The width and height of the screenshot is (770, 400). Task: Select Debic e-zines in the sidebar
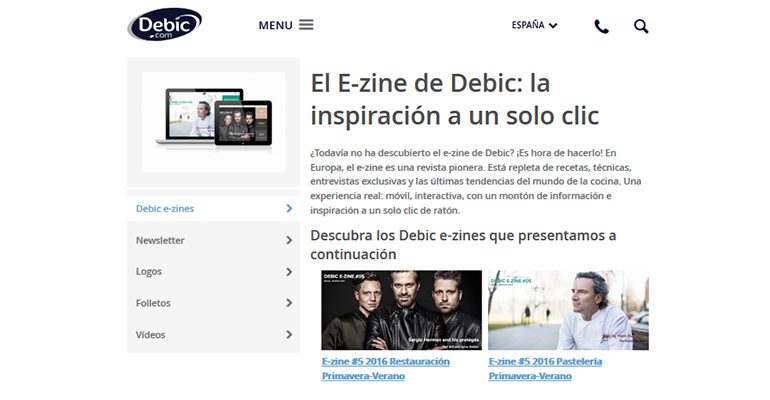(213, 209)
